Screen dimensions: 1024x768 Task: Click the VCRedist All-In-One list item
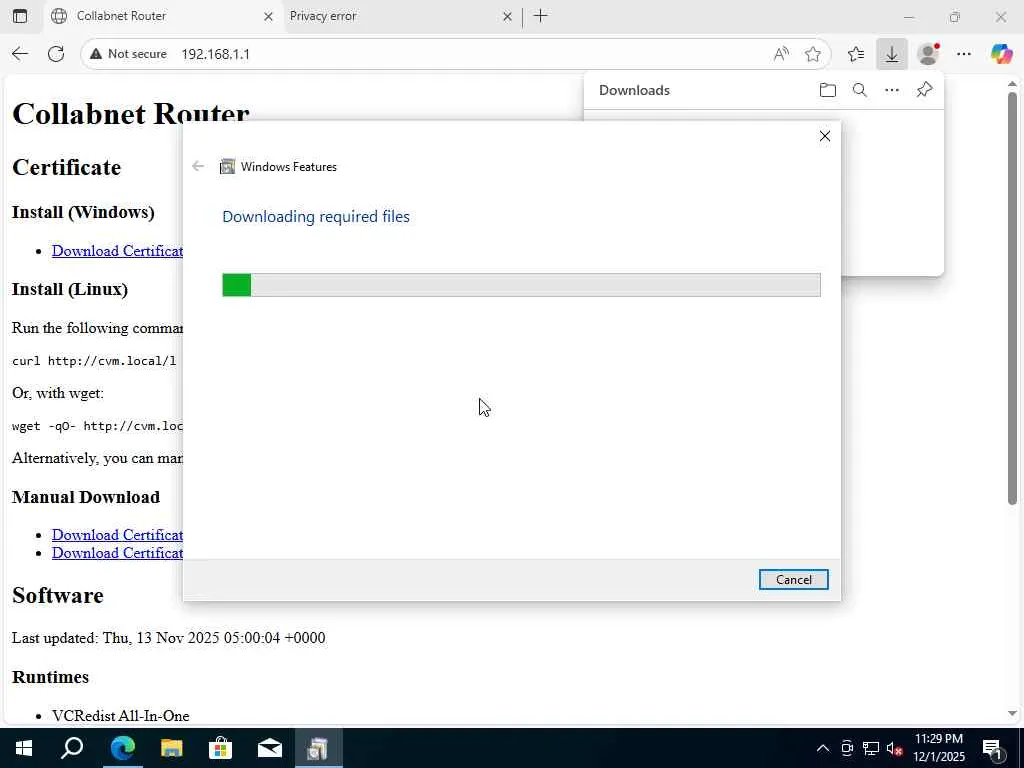point(121,716)
